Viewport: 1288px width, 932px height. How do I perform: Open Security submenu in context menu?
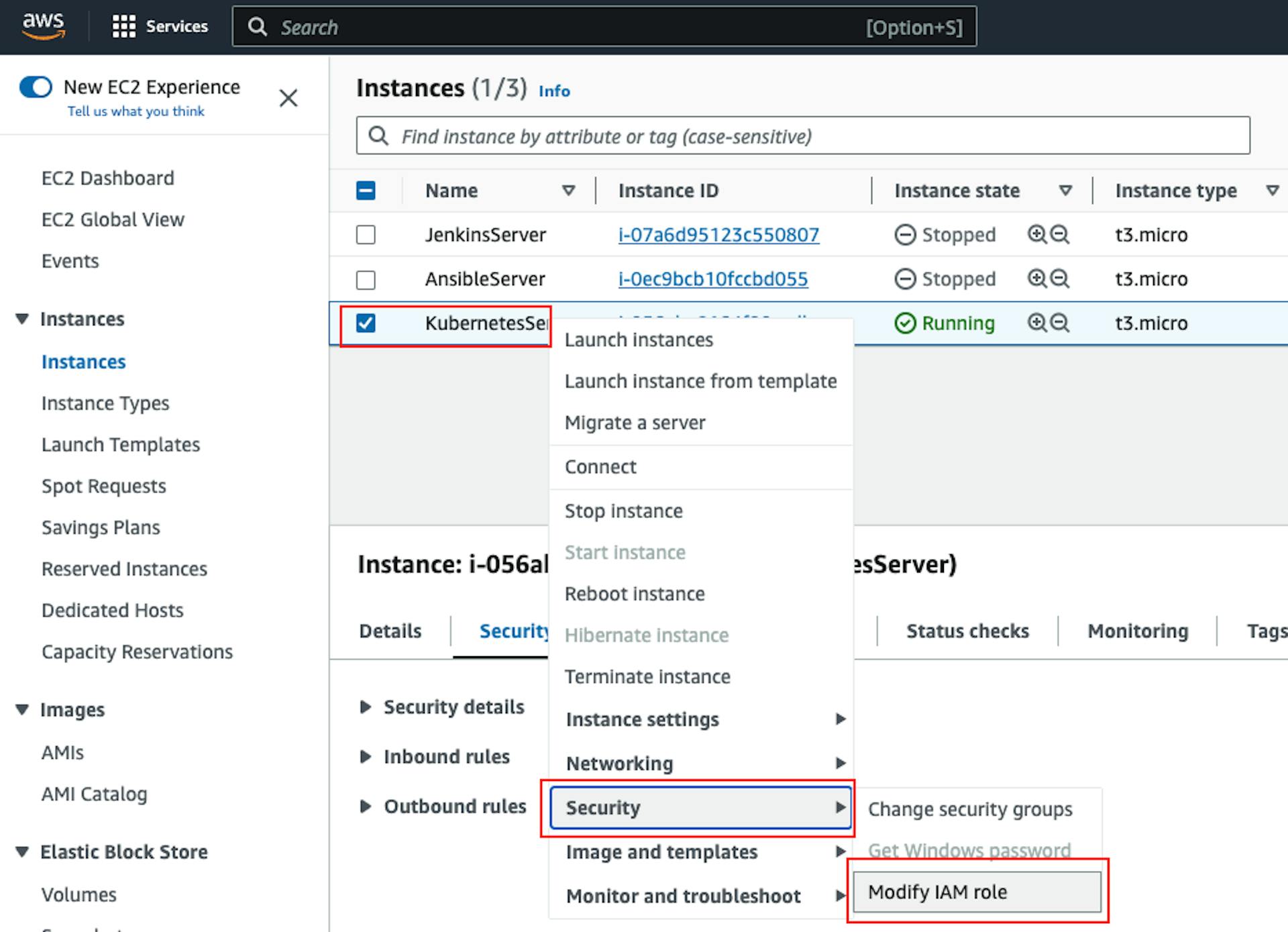[x=701, y=808]
